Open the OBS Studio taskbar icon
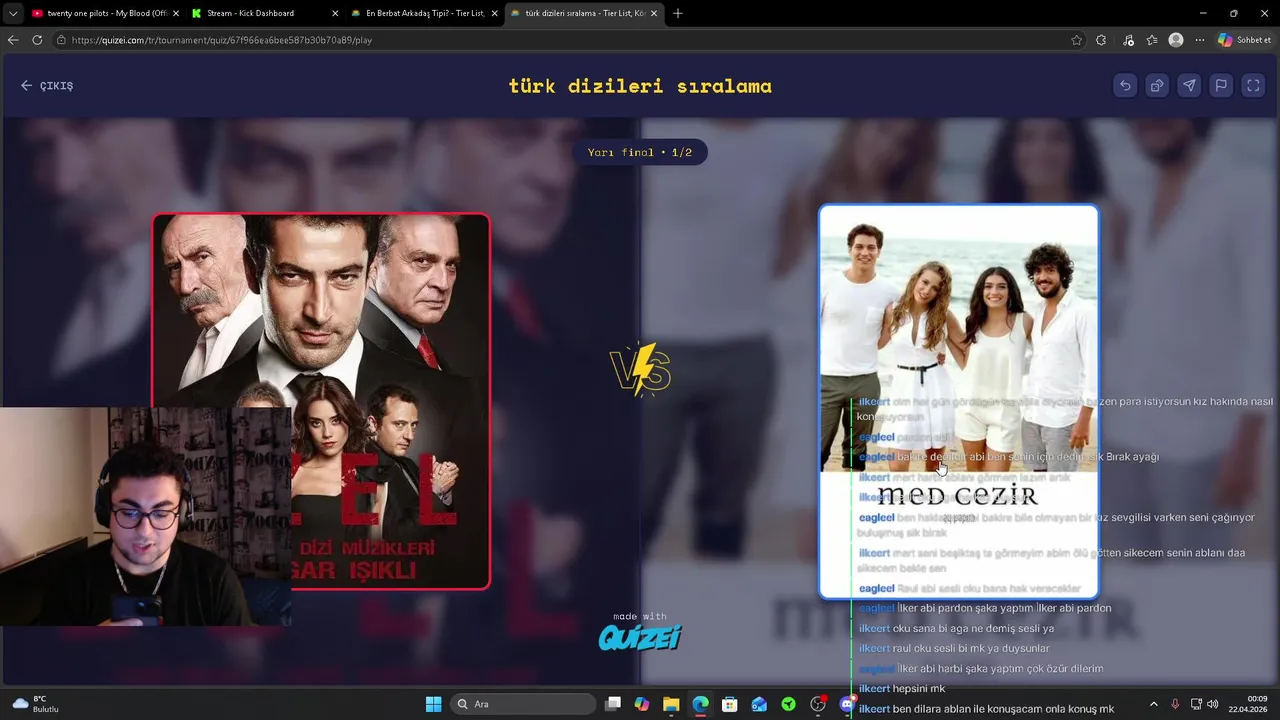The width and height of the screenshot is (1280, 720). tap(818, 704)
